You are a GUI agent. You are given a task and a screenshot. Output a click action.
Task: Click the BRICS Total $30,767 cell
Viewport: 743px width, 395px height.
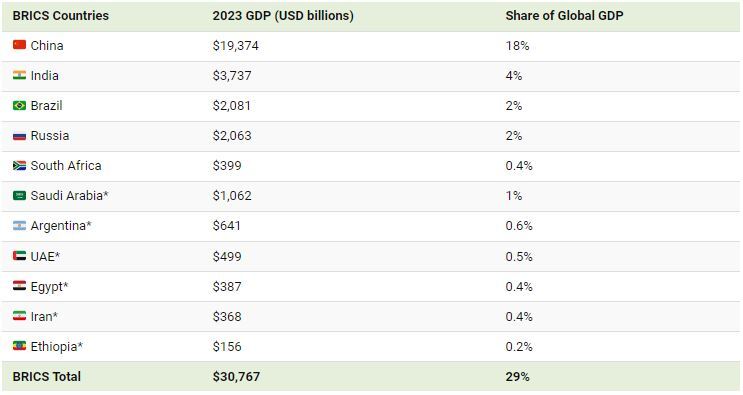tap(236, 377)
